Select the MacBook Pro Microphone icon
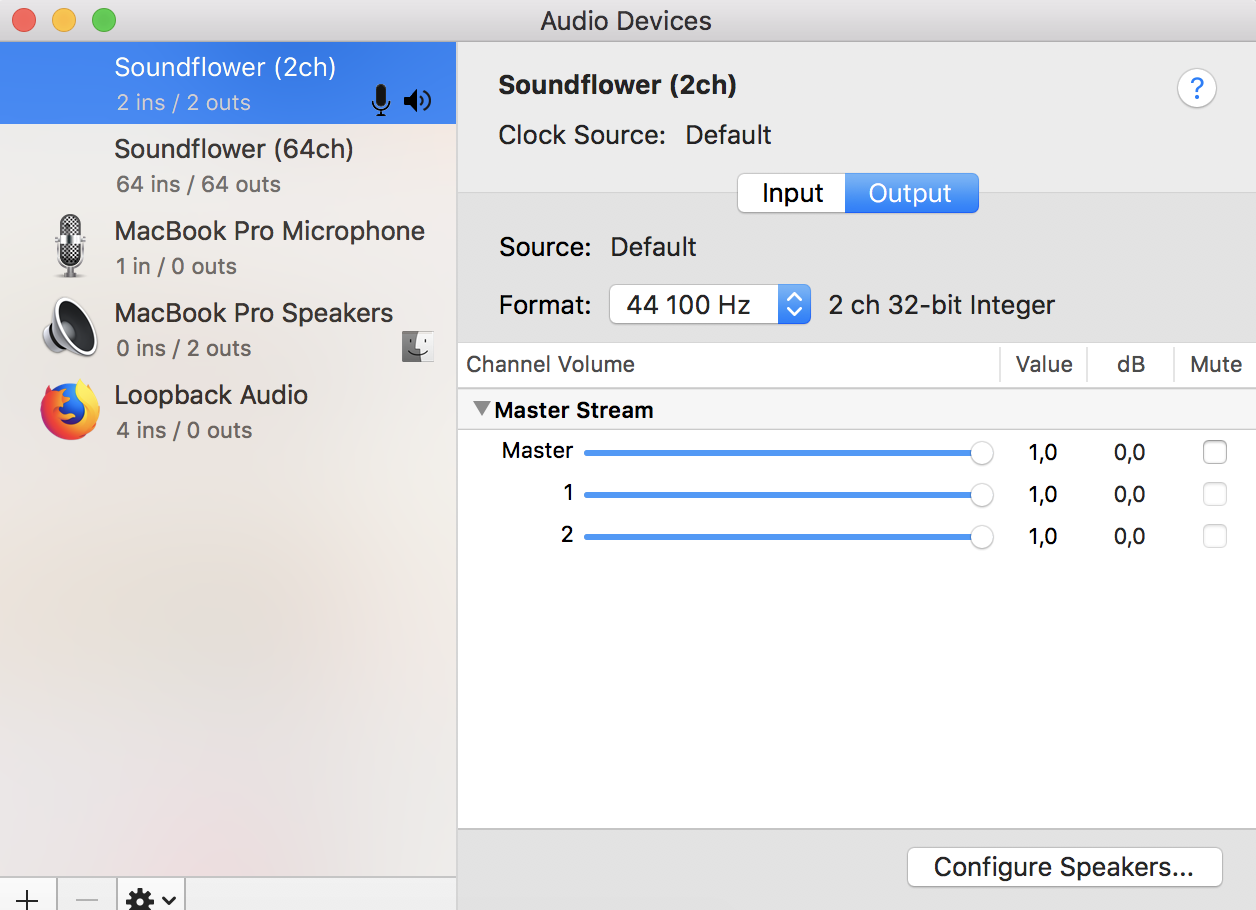The height and width of the screenshot is (910, 1256). (x=69, y=246)
